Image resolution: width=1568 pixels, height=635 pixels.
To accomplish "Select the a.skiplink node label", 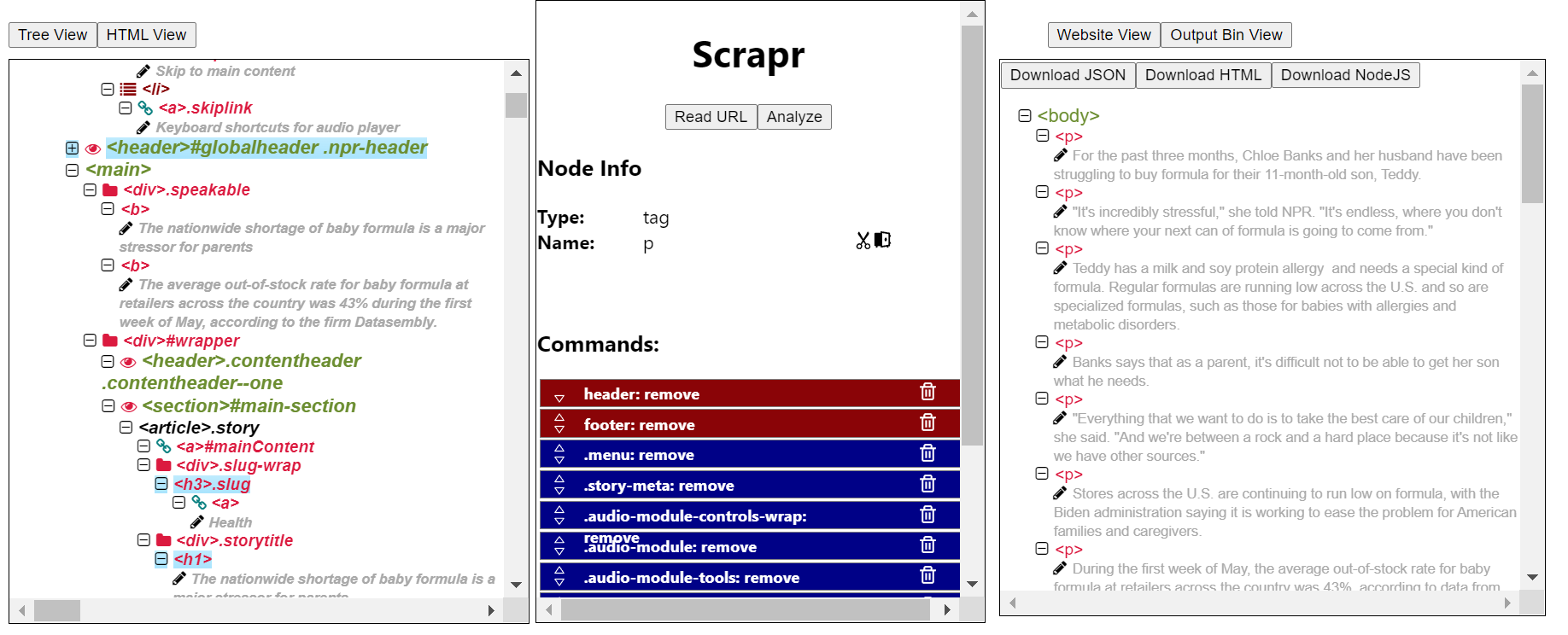I will 205,108.
